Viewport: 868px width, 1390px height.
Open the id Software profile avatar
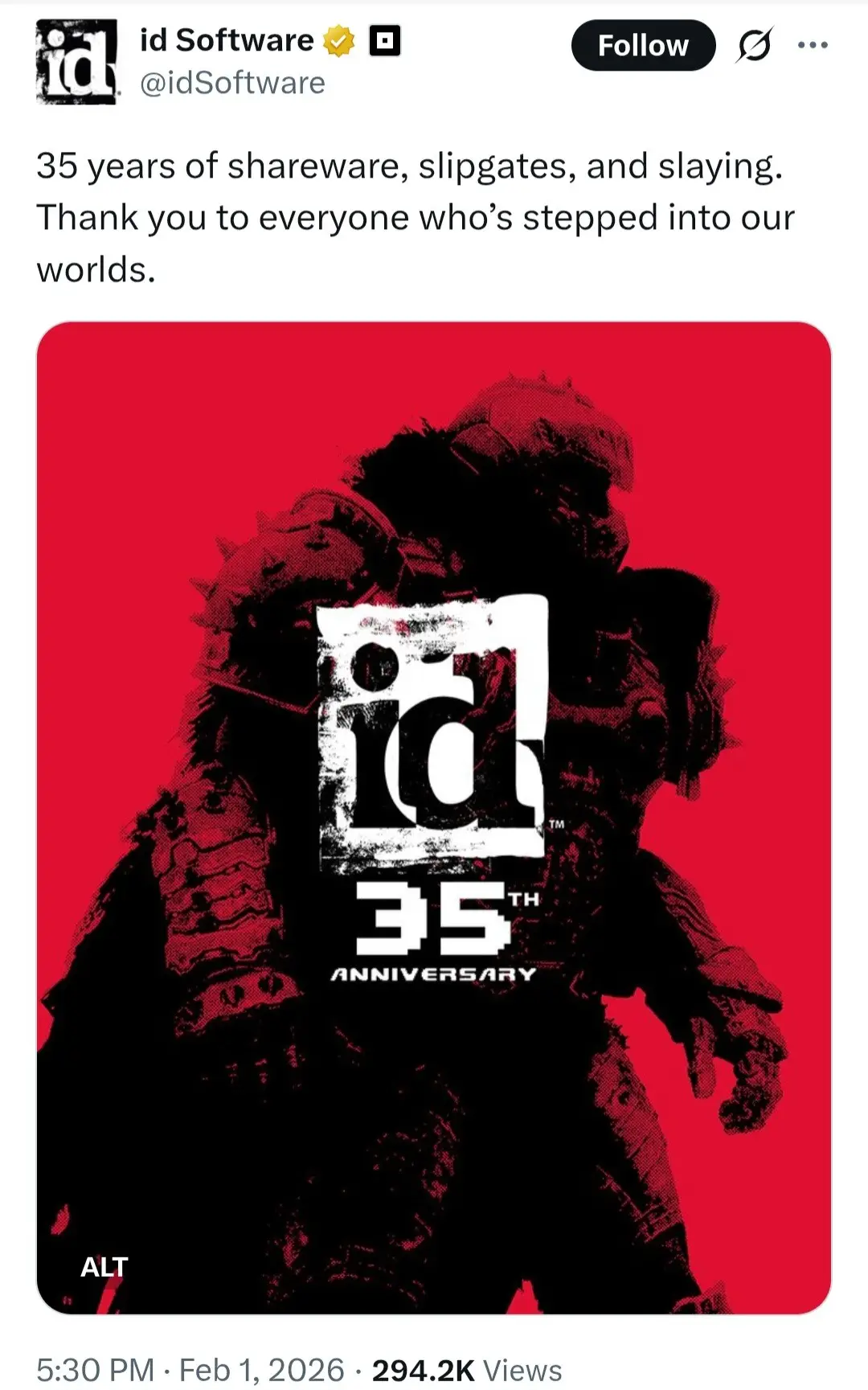tap(78, 62)
